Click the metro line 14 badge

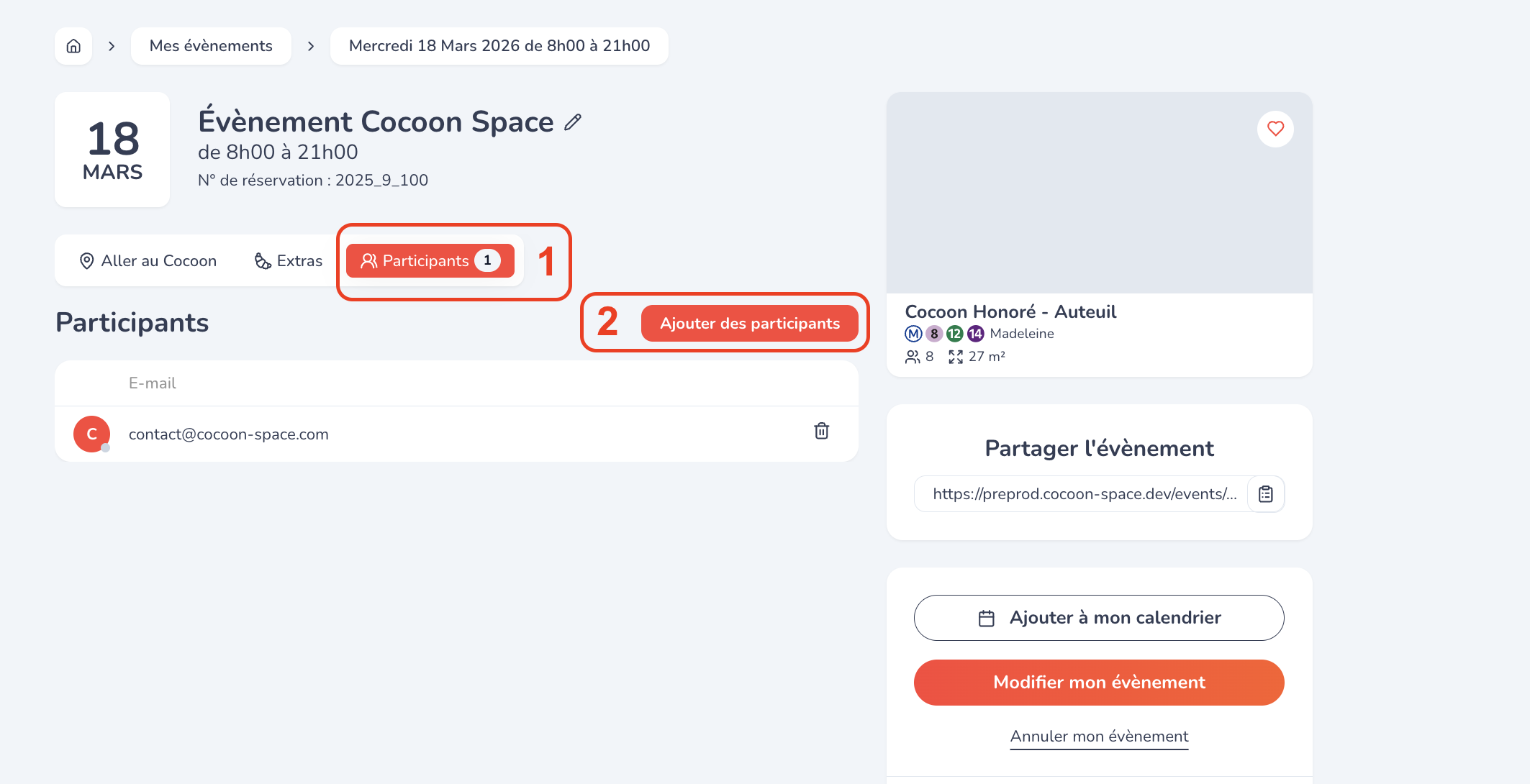[975, 334]
